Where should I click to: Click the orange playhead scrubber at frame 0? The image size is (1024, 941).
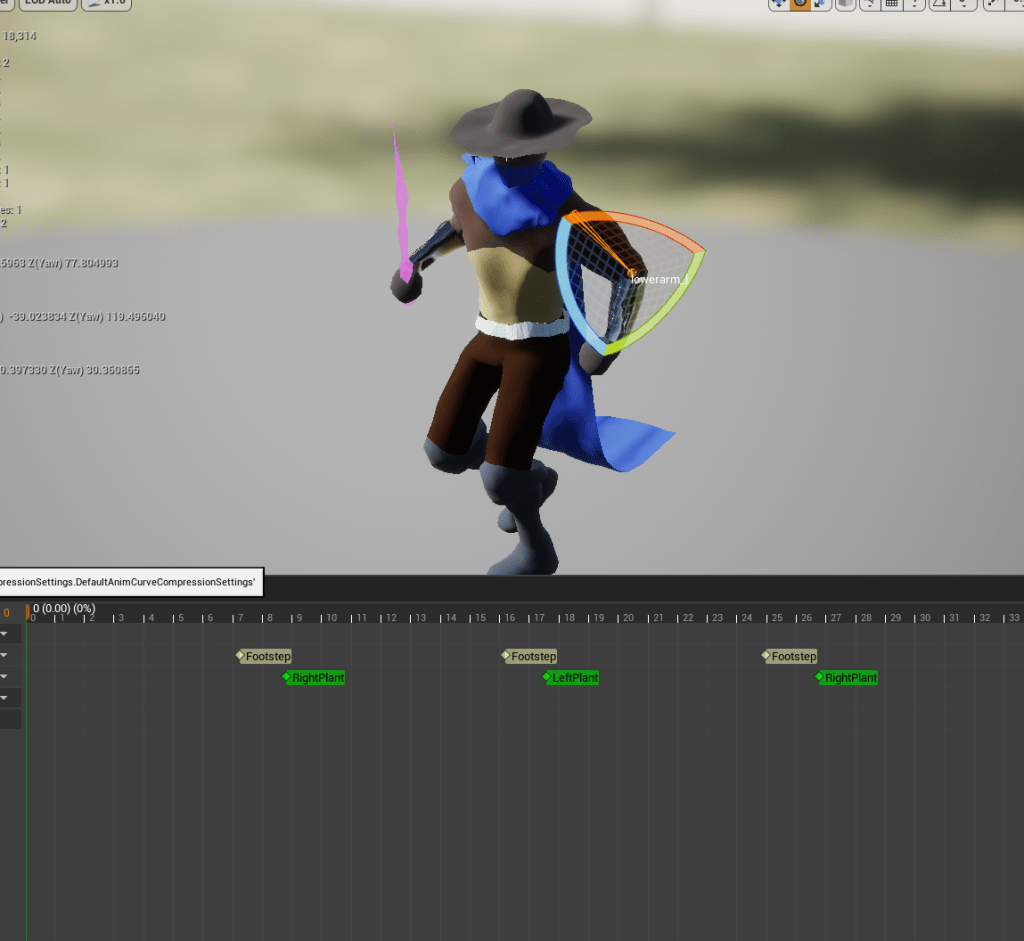28,611
